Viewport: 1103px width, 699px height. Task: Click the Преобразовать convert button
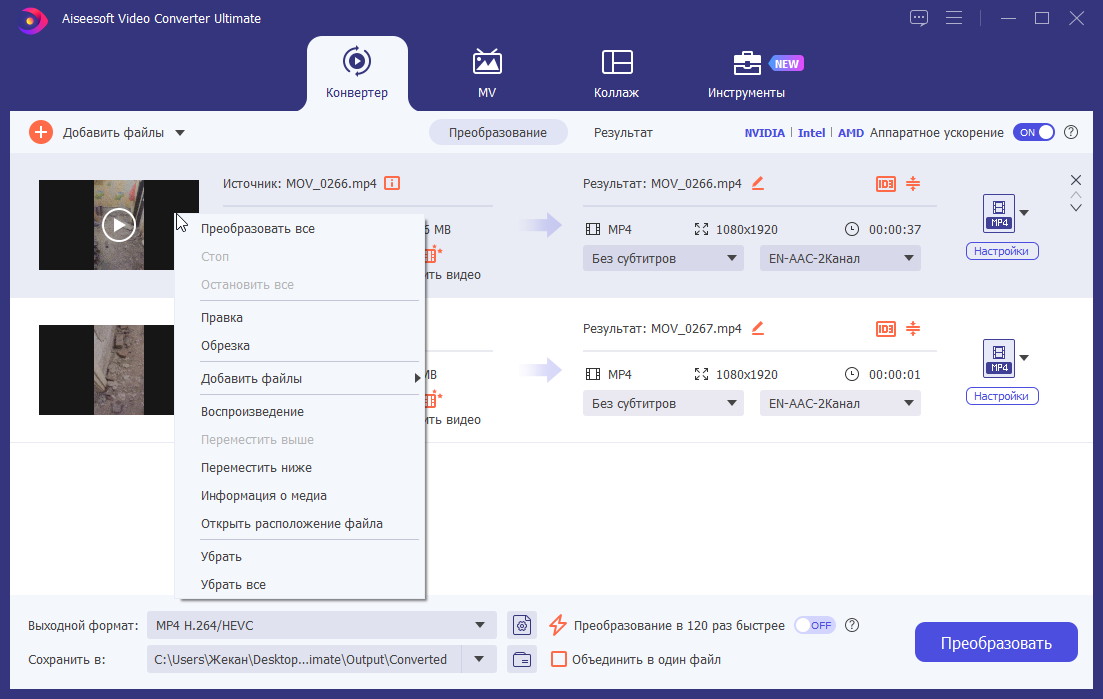click(x=995, y=642)
